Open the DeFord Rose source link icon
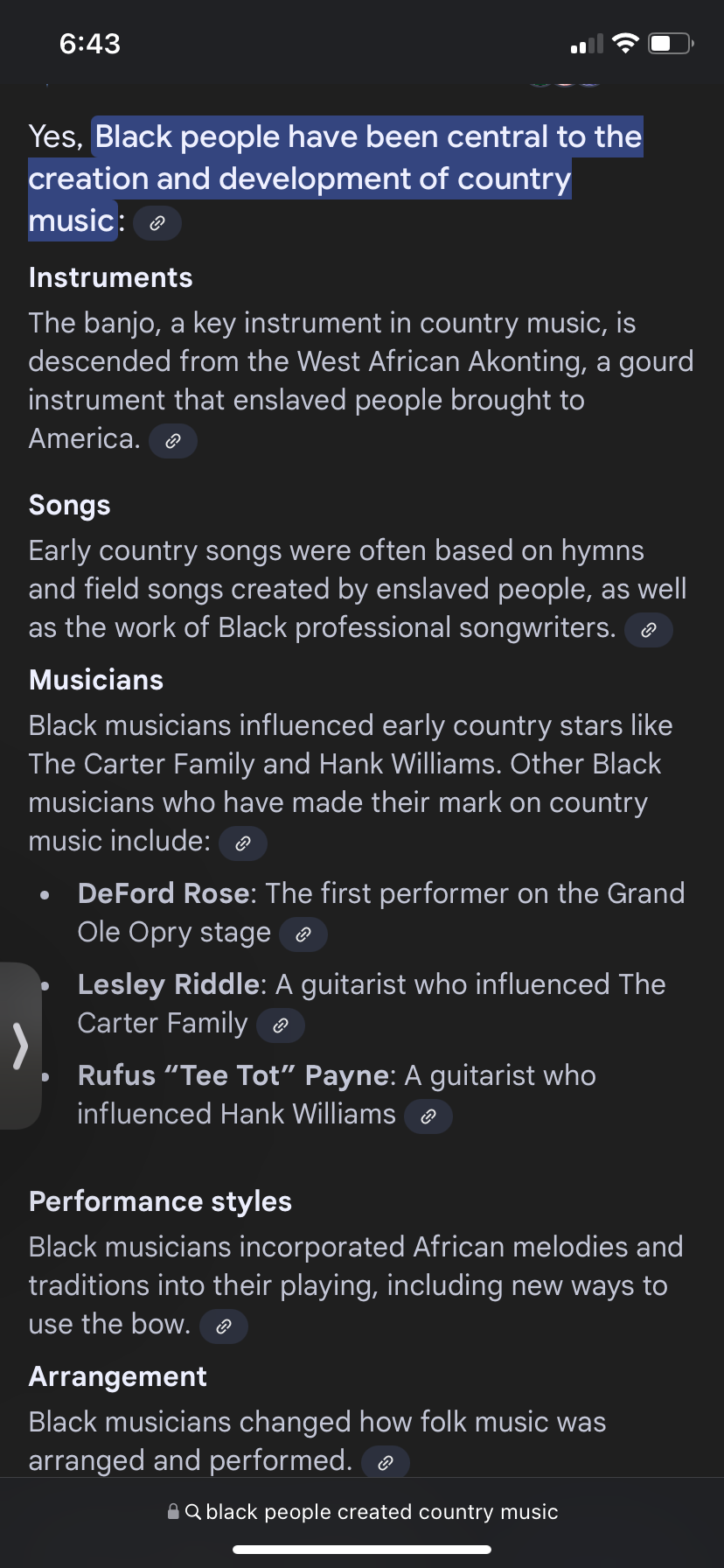 point(303,934)
